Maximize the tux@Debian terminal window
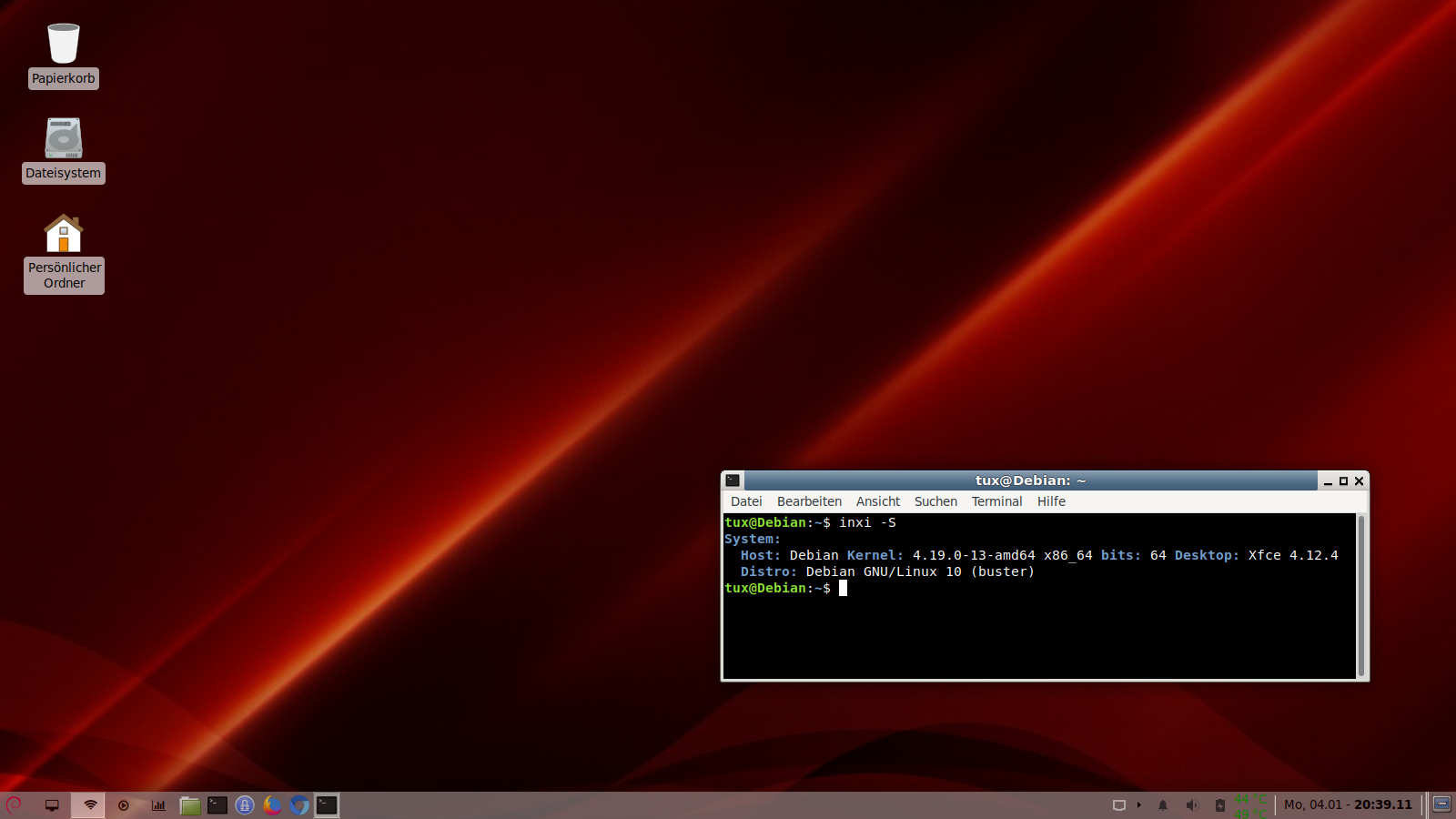This screenshot has height=819, width=1456. click(x=1343, y=481)
